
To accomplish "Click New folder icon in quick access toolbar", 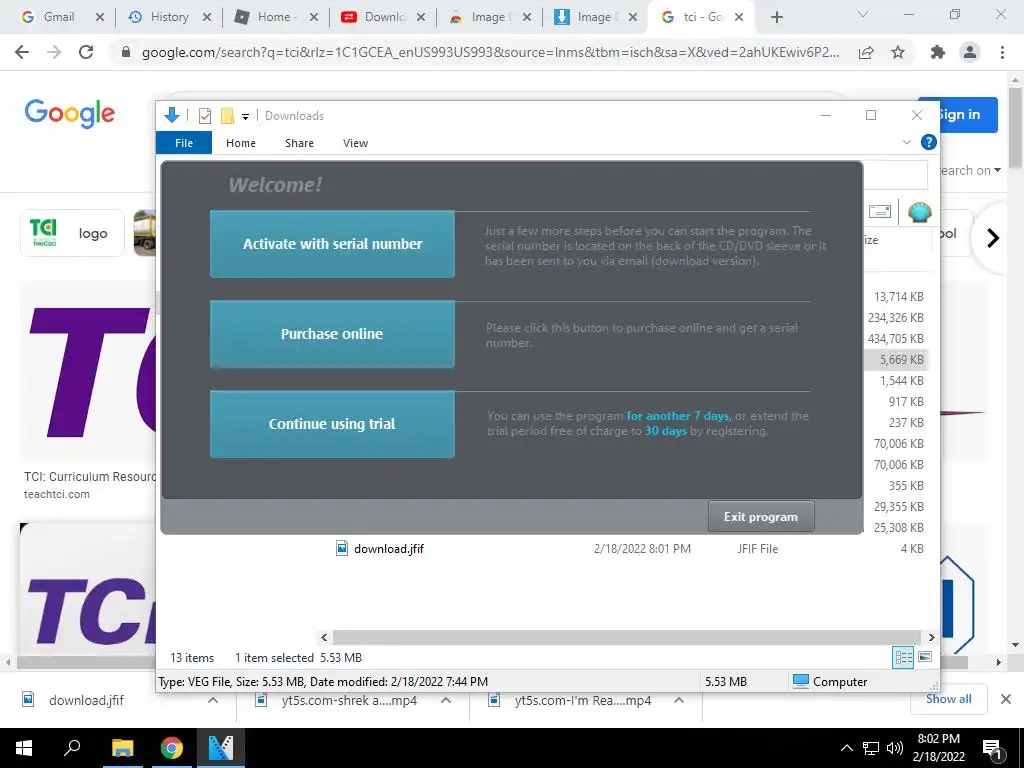I will 227,116.
